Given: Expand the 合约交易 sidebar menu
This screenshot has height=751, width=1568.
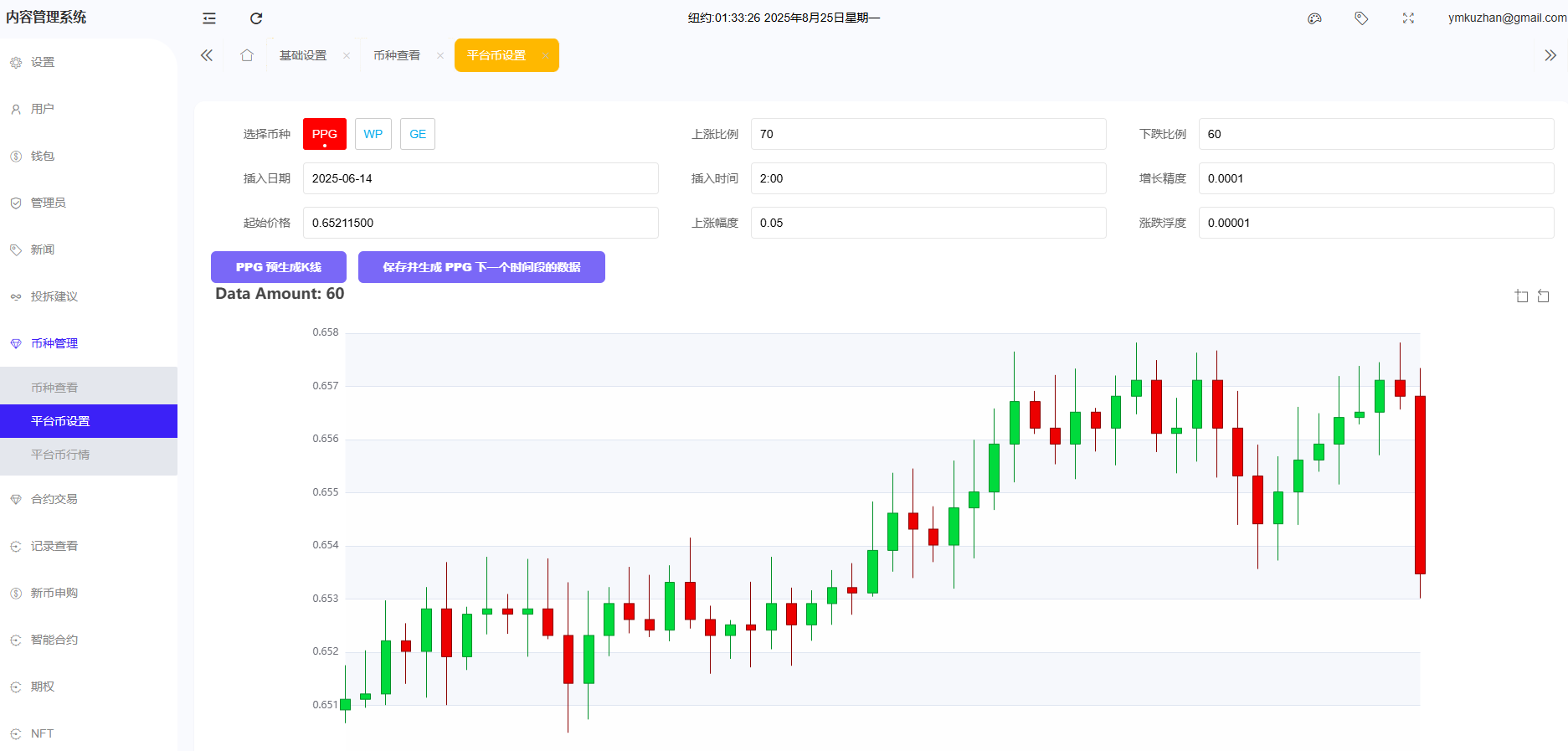Looking at the screenshot, I should click(x=54, y=499).
